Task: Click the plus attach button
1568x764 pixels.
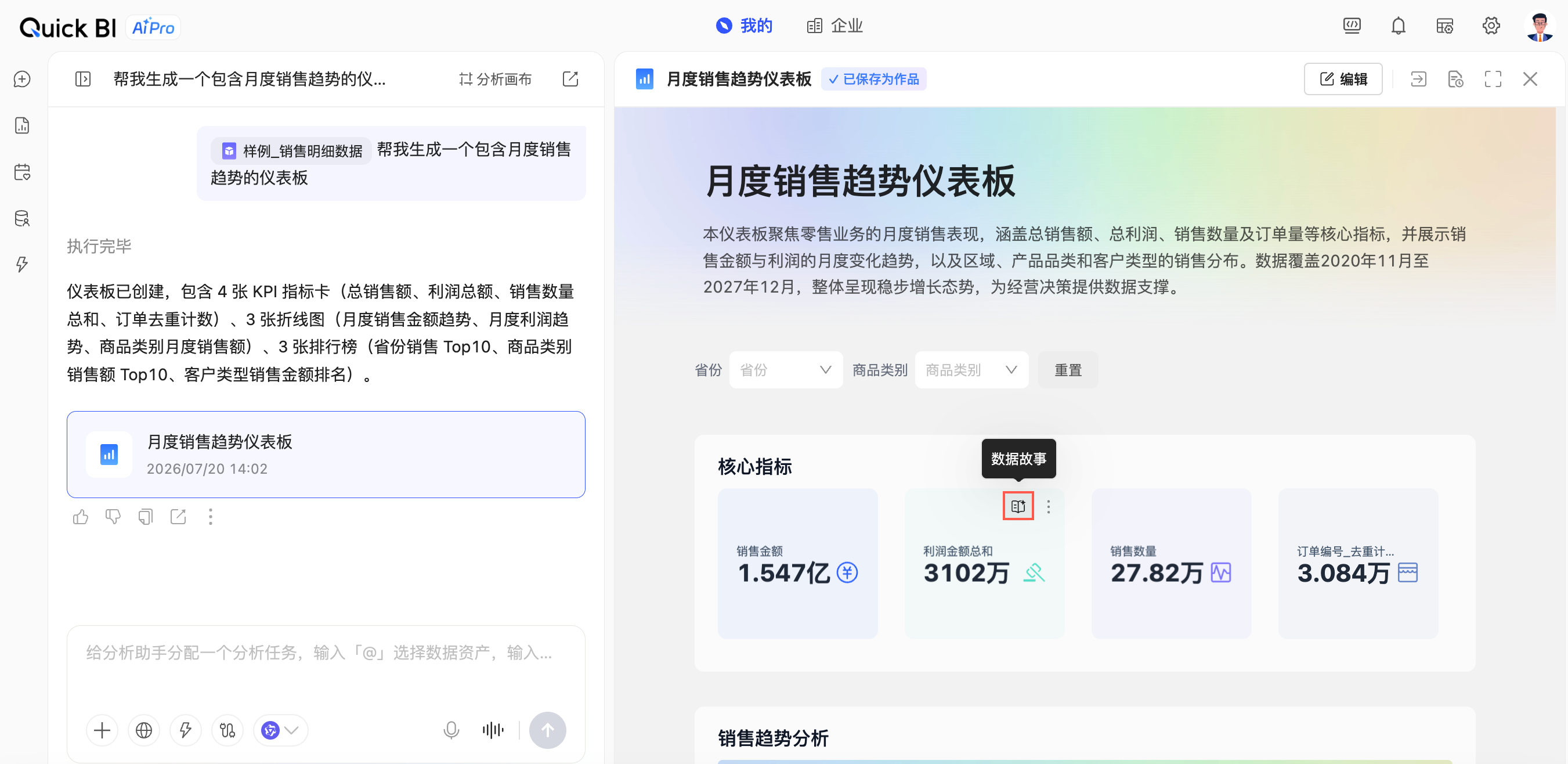Action: pos(102,730)
